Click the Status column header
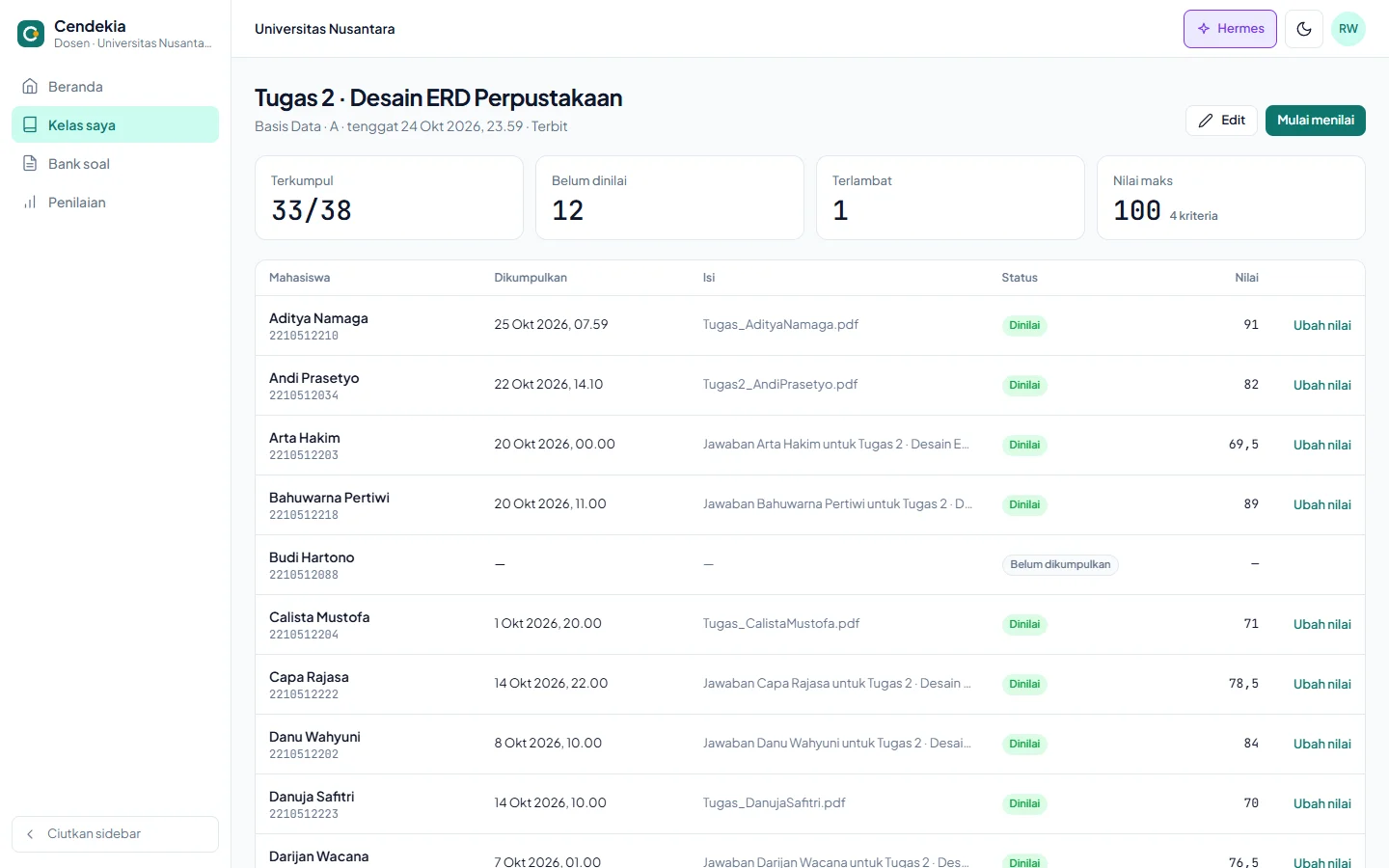The image size is (1389, 868). (1020, 278)
